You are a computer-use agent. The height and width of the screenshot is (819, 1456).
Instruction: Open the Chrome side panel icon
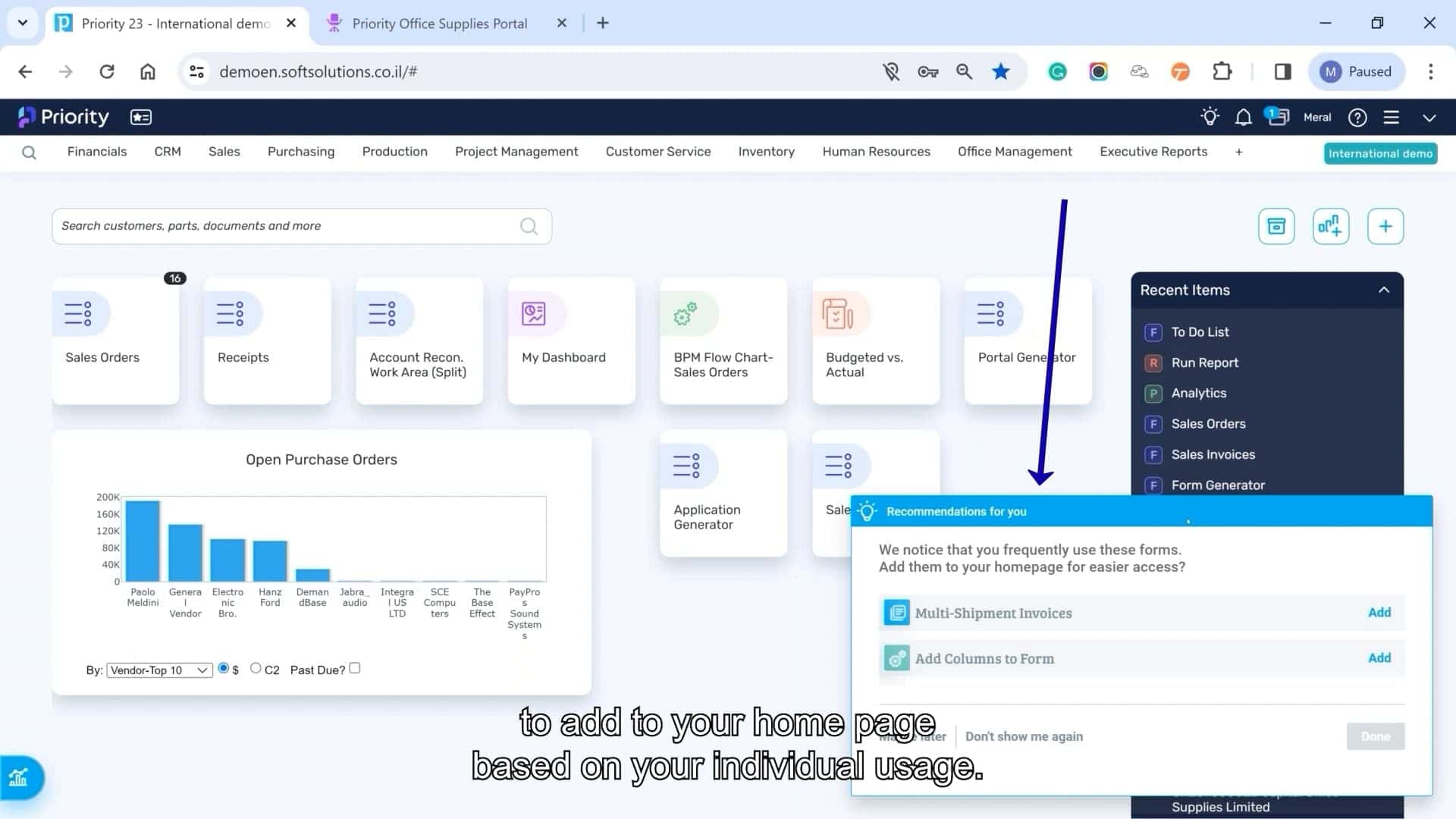click(1282, 71)
